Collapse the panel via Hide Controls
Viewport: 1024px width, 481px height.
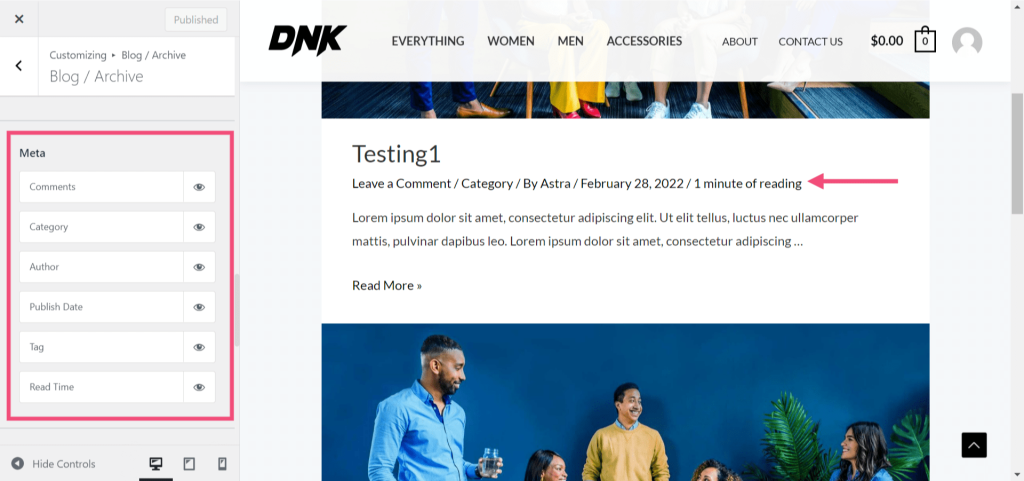pos(54,464)
